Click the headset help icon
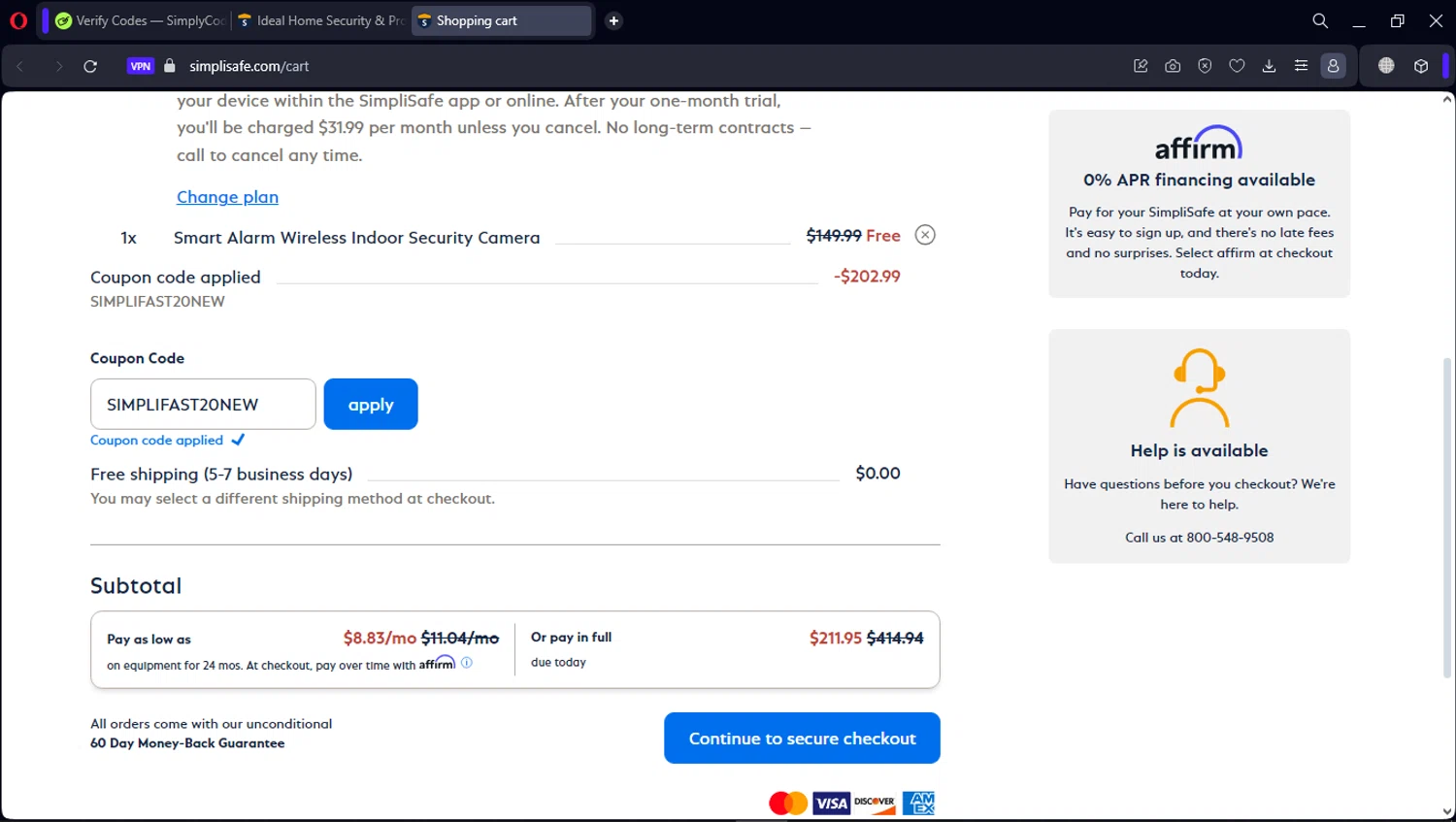This screenshot has height=822, width=1456. pyautogui.click(x=1200, y=388)
